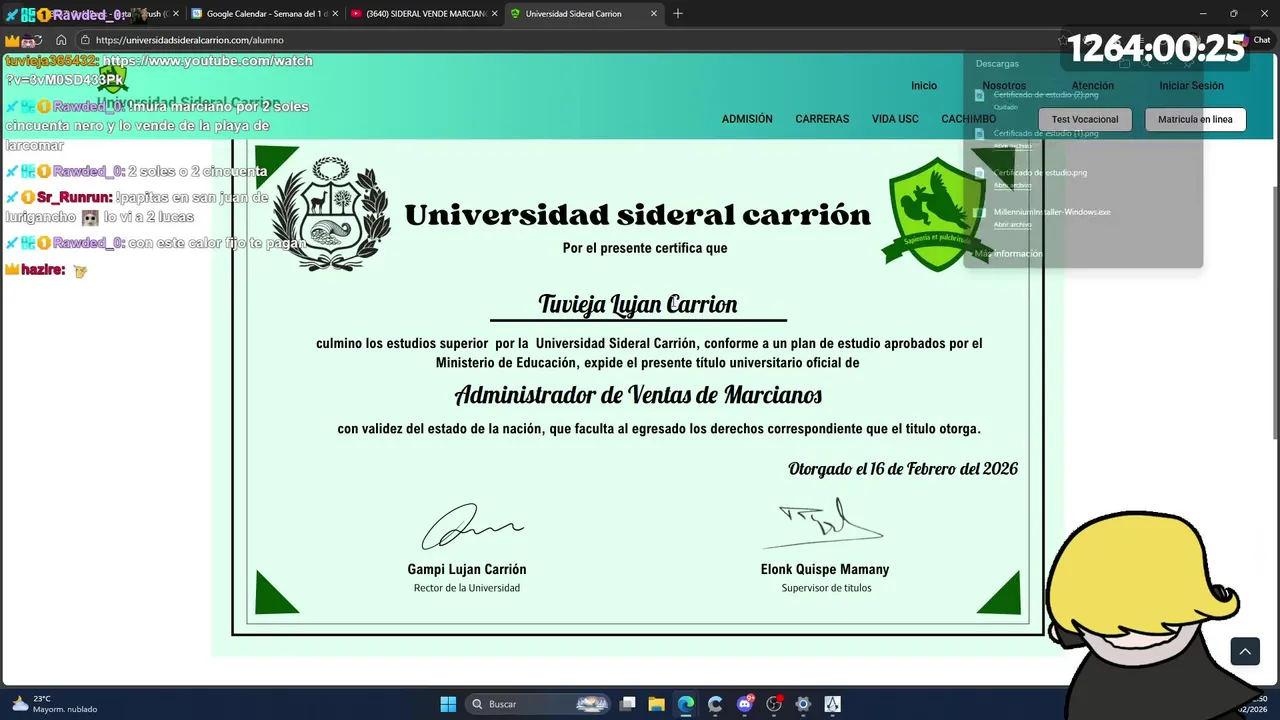Click the Test Vocacional button
The height and width of the screenshot is (720, 1280).
click(x=1085, y=119)
